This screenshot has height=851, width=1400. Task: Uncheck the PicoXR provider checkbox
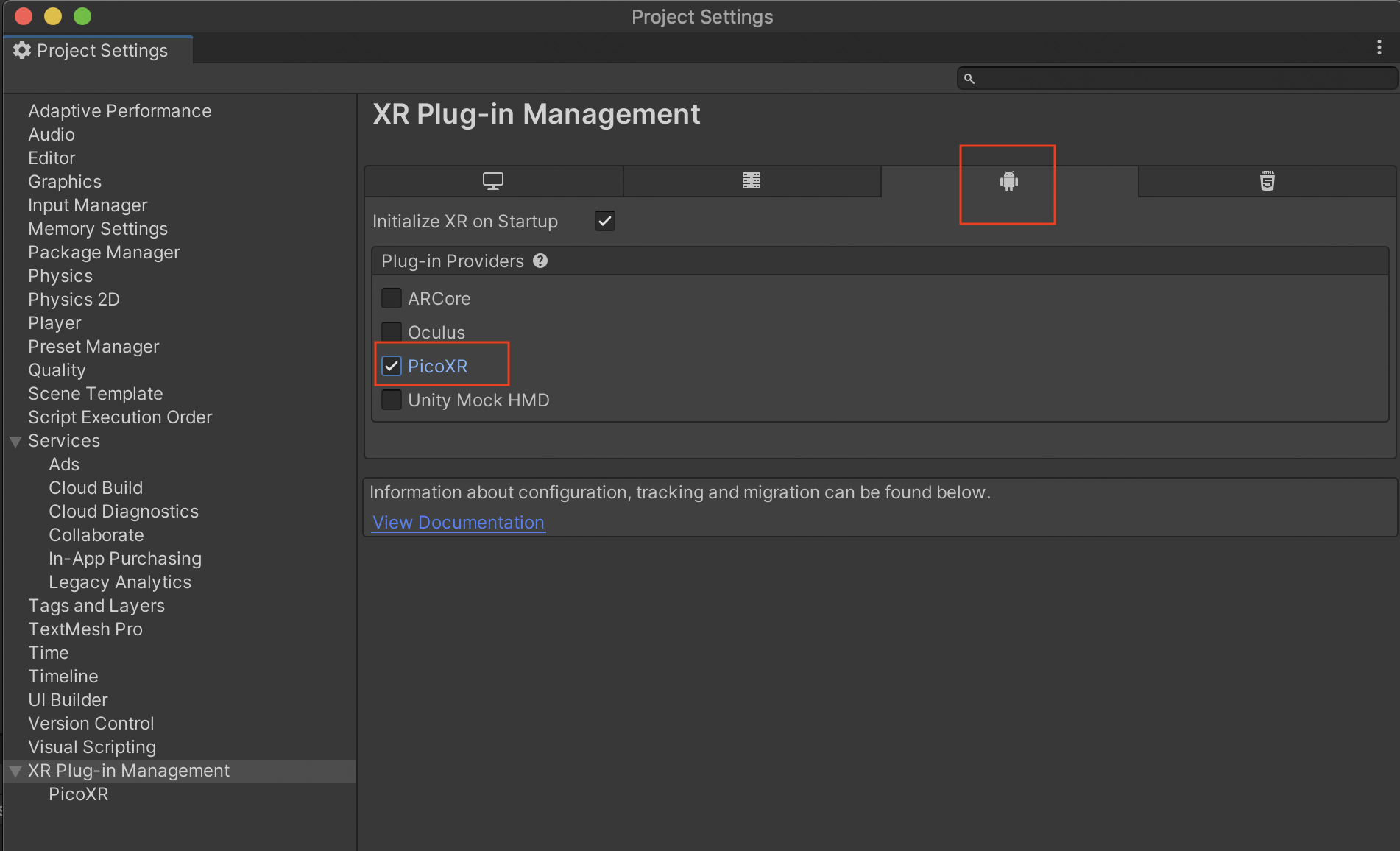tap(392, 366)
